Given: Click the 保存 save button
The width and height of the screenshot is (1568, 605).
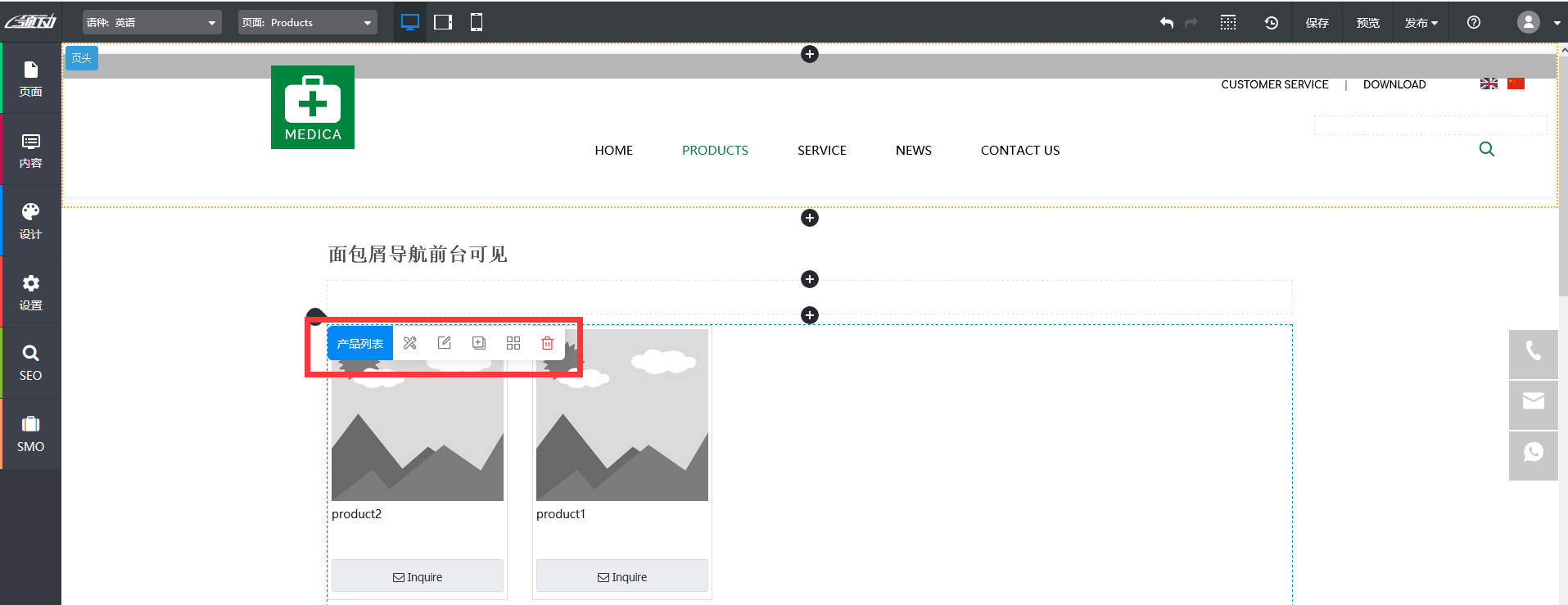Looking at the screenshot, I should [1317, 23].
